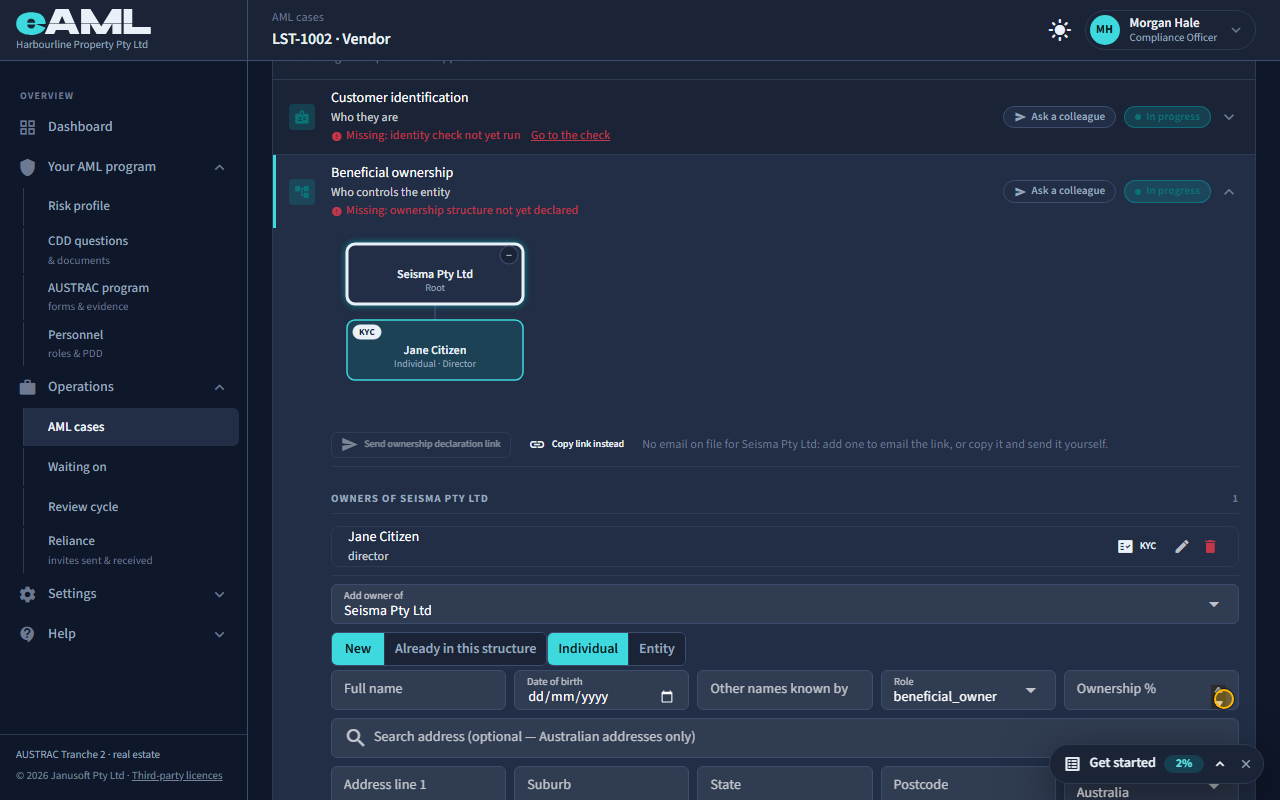The height and width of the screenshot is (800, 1280).
Task: Collapse the Beneficial ownership section chevron
Action: pyautogui.click(x=1229, y=191)
